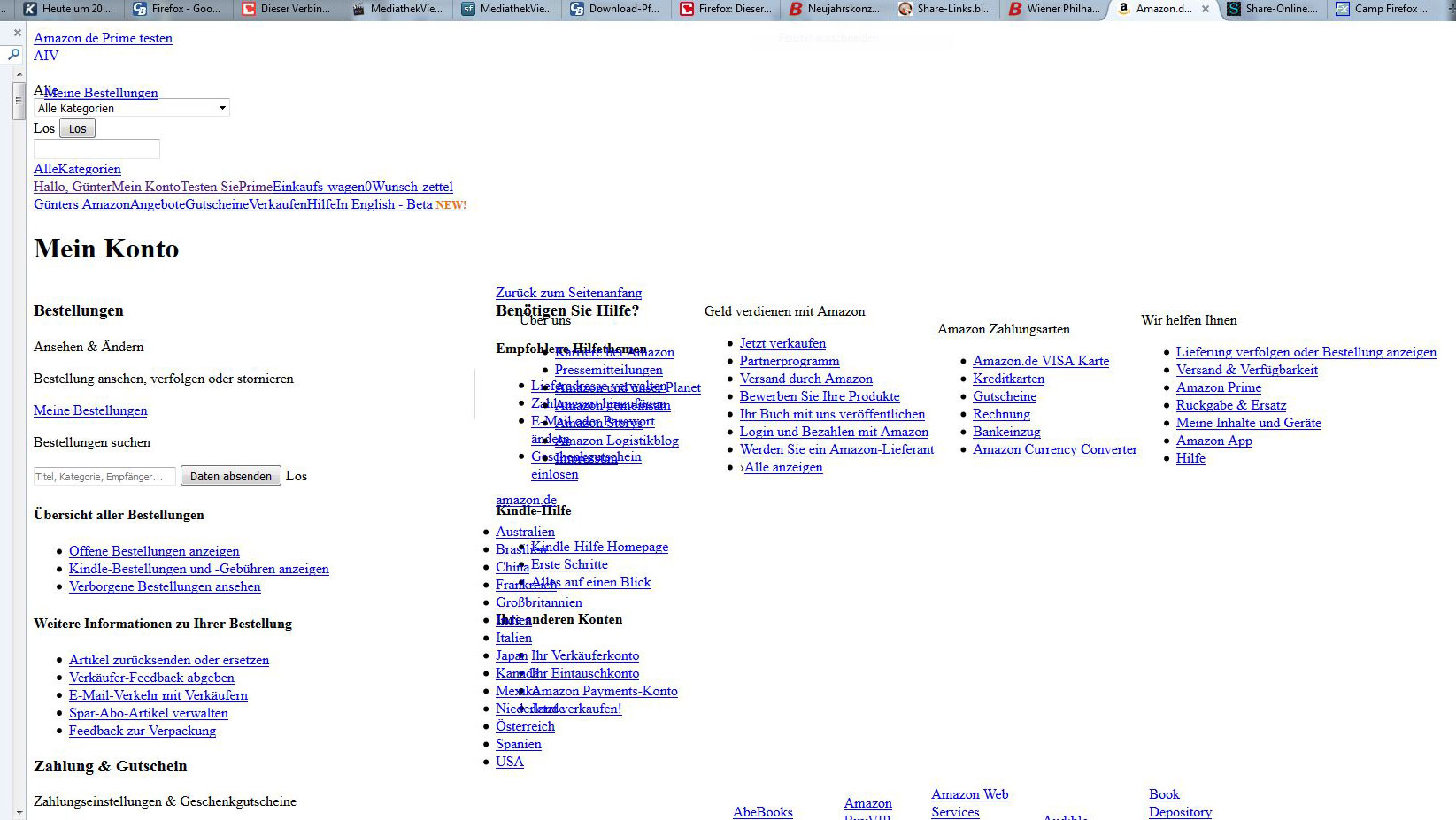Open the "Kindle-Hilfe Homepage" link
The image size is (1456, 820).
tap(600, 547)
